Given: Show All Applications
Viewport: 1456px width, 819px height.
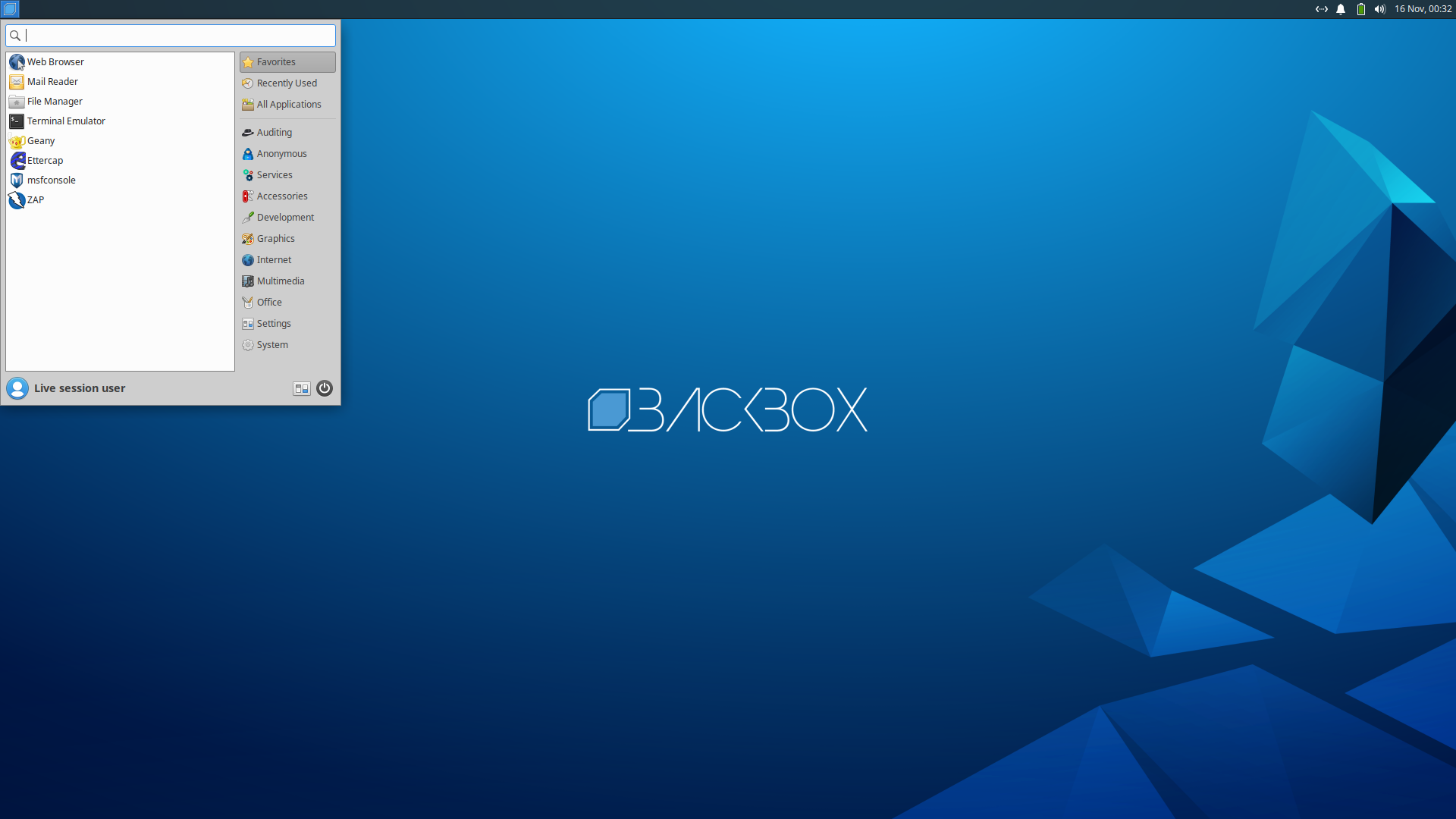Looking at the screenshot, I should [x=289, y=104].
